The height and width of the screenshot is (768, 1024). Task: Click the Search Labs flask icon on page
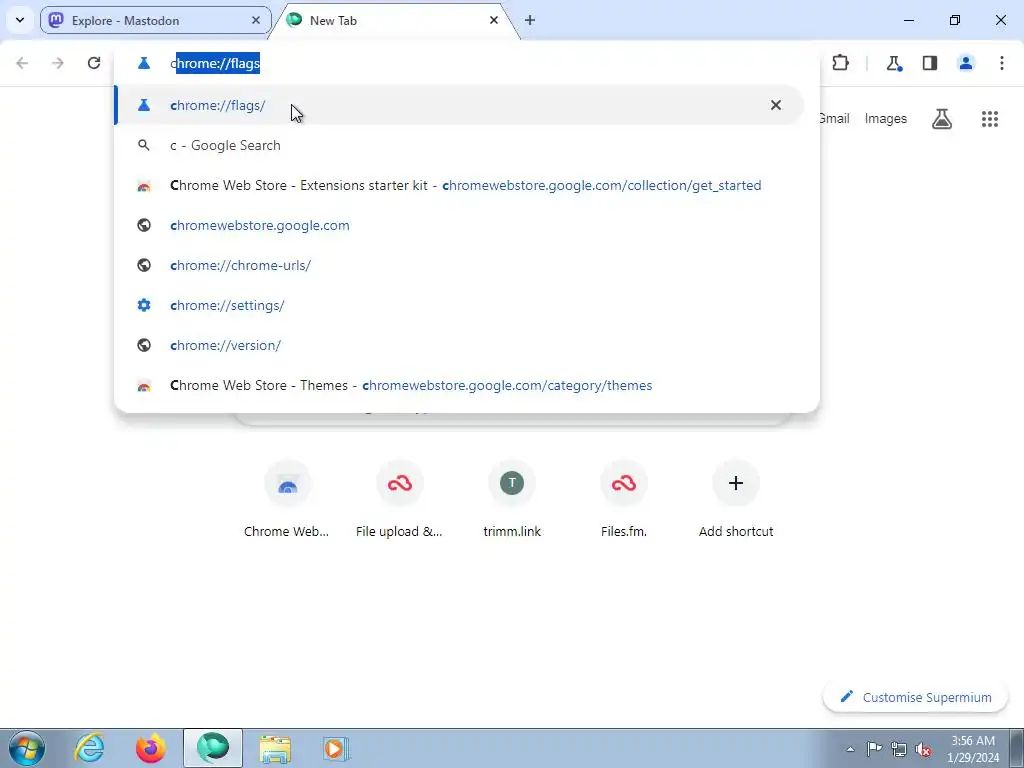tap(942, 119)
